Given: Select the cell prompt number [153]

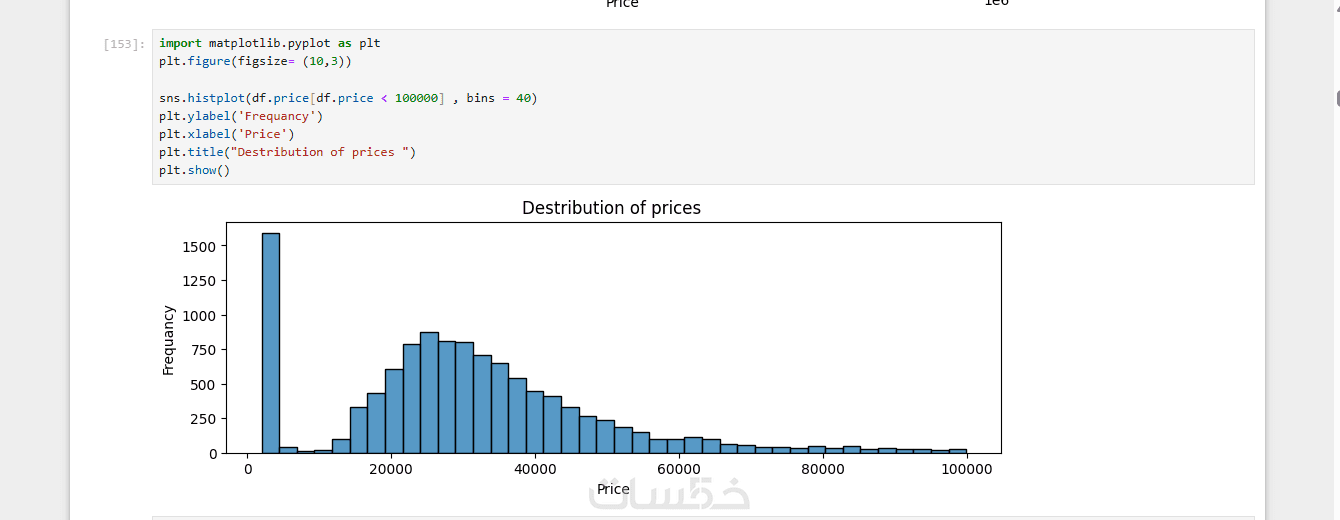Looking at the screenshot, I should 124,44.
